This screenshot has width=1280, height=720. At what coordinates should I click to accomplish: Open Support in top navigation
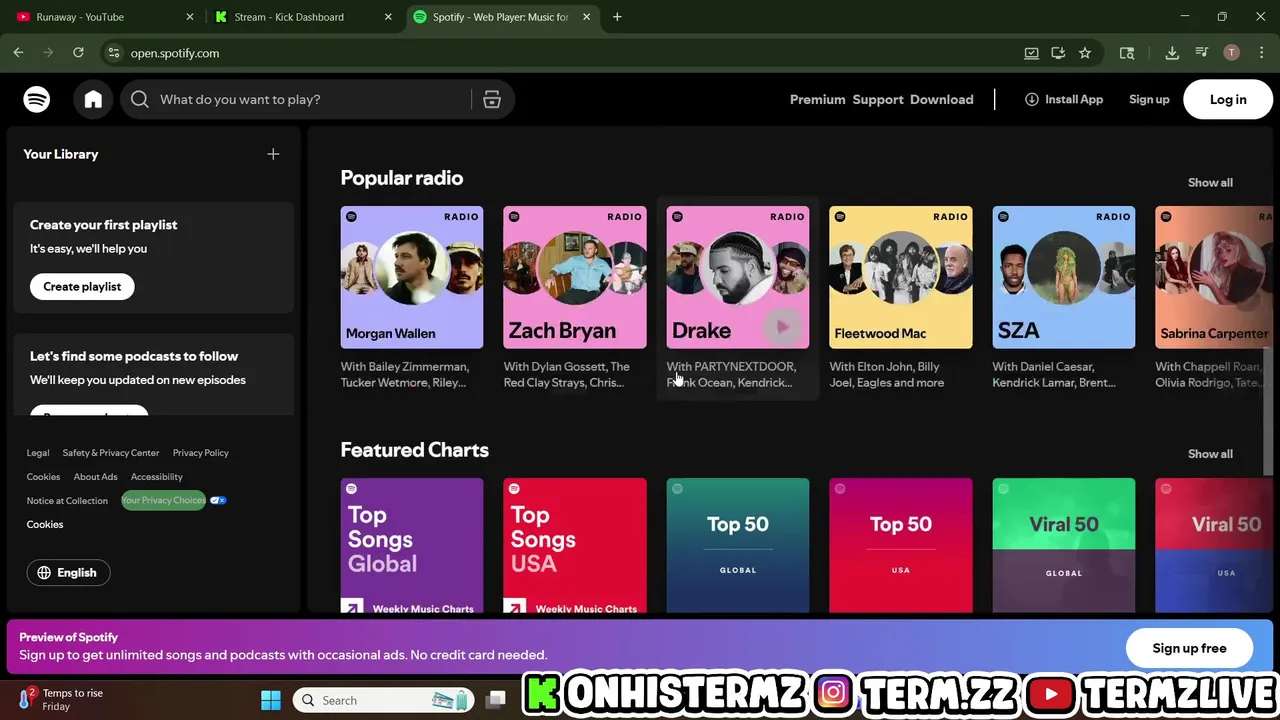pyautogui.click(x=878, y=99)
